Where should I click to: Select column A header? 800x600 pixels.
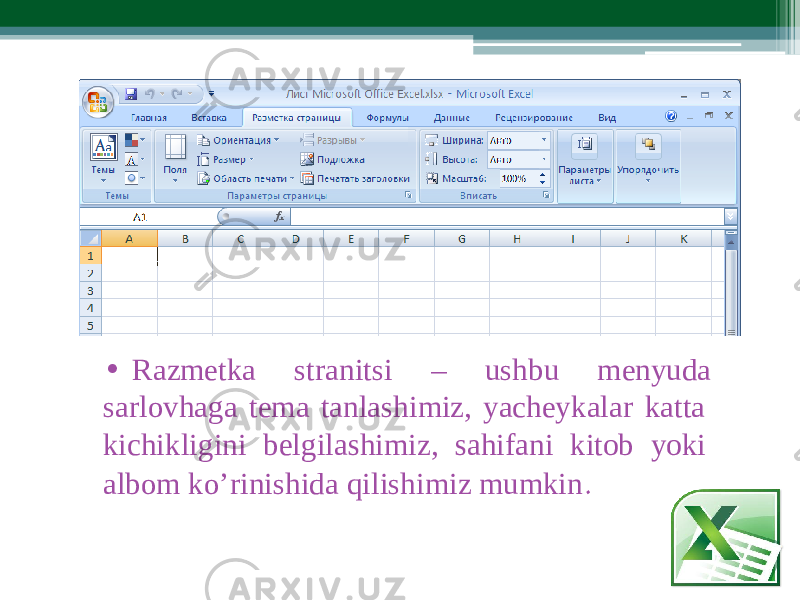coord(129,238)
